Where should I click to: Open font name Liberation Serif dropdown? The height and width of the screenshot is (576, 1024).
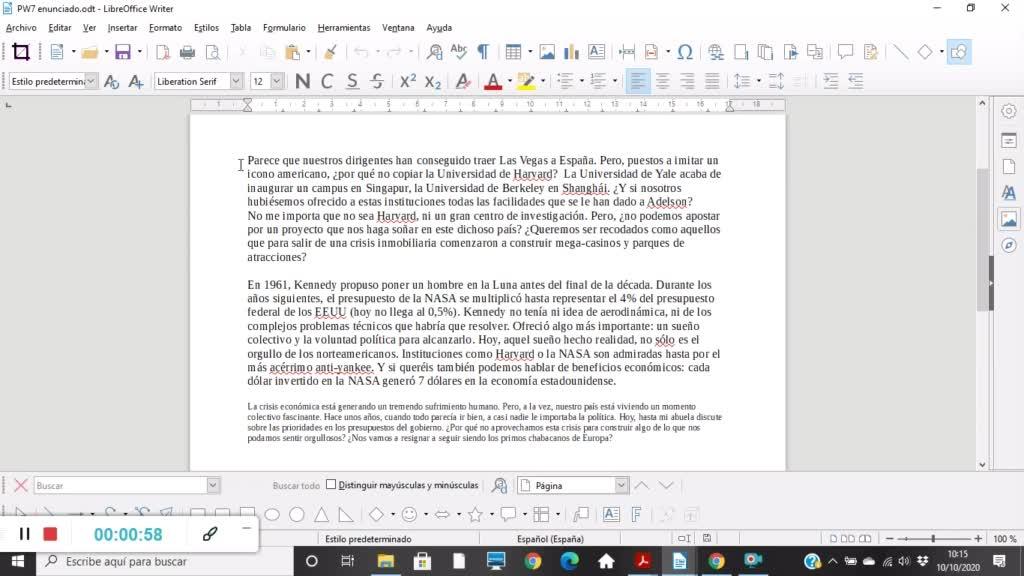(x=236, y=81)
